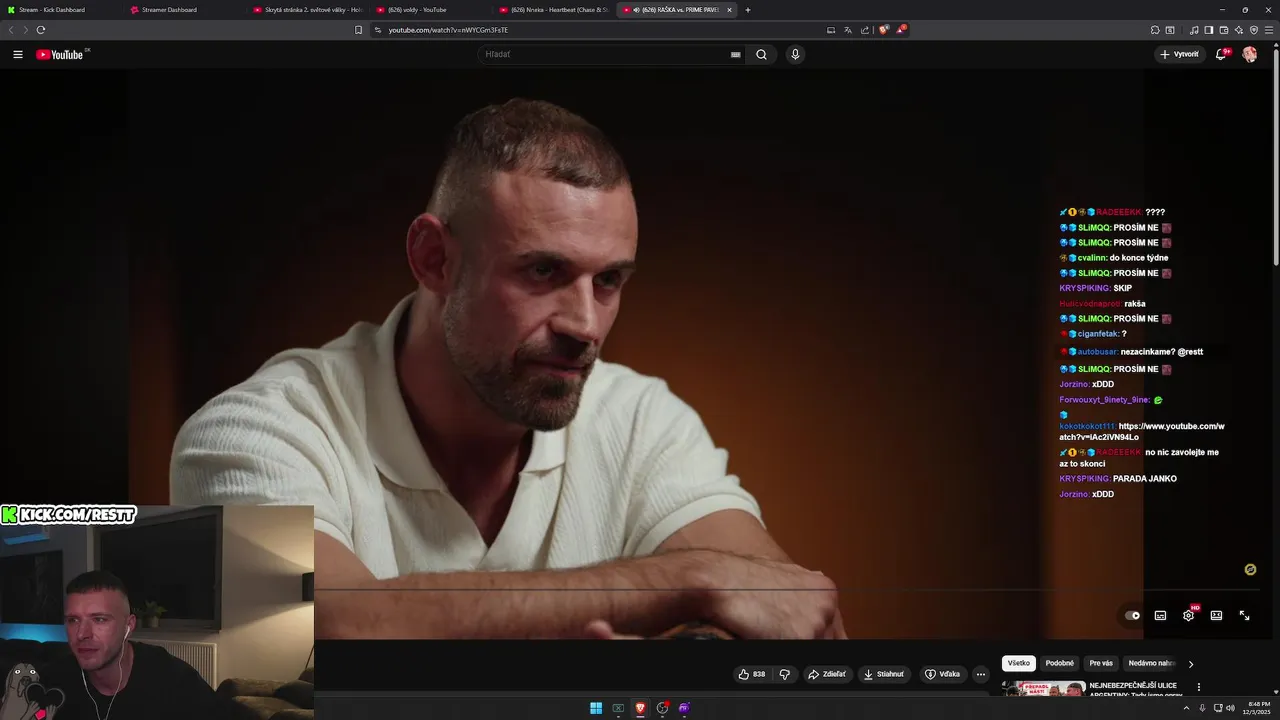Open options for the NEJNEBEZPEČNĚJŠÍ ULICE video
Image resolution: width=1280 pixels, height=720 pixels.
click(1198, 687)
